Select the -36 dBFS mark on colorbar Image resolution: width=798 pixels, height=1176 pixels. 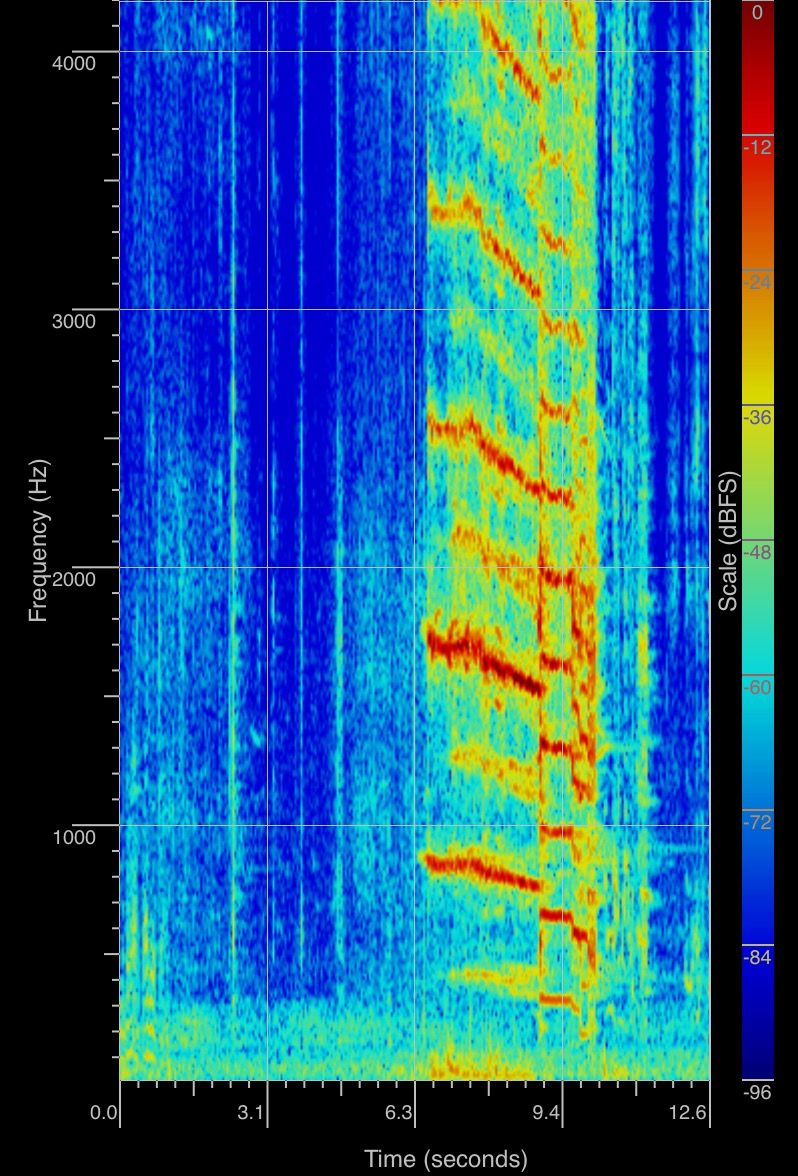pyautogui.click(x=757, y=417)
